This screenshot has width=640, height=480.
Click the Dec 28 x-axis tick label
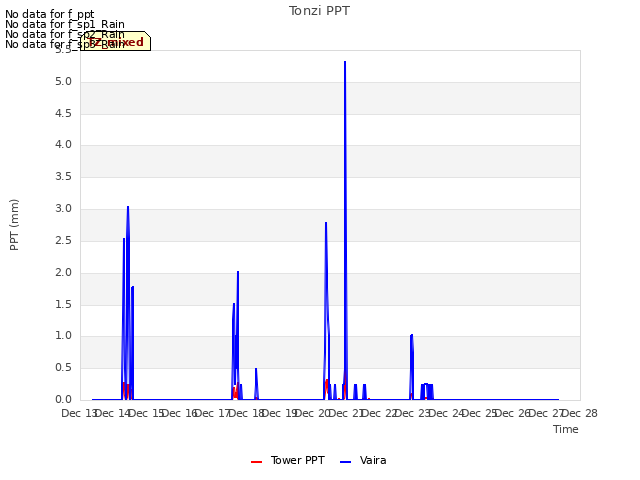pos(580,414)
